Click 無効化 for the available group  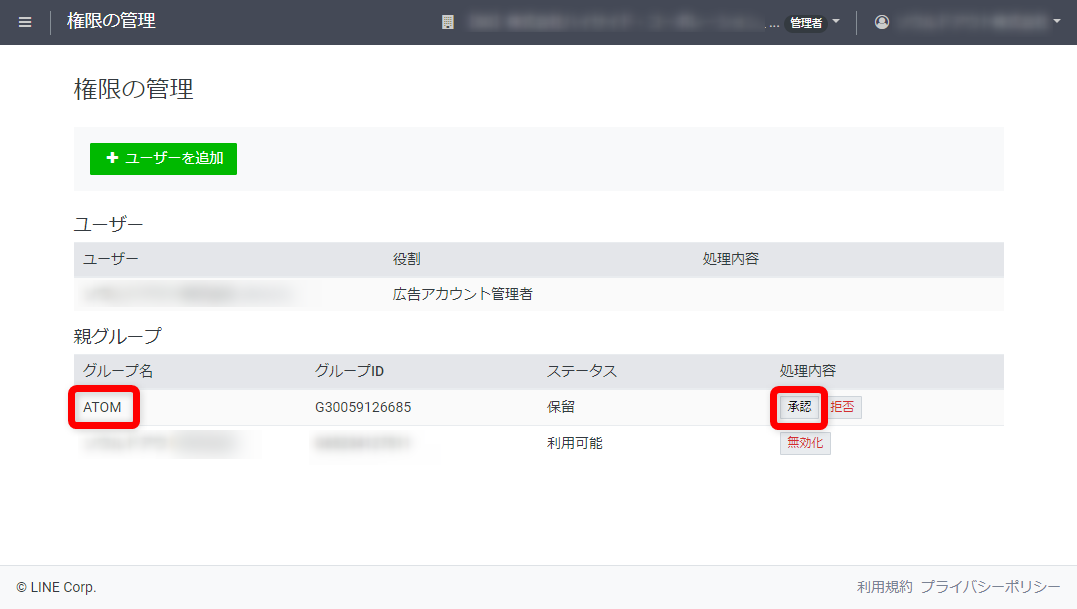click(805, 443)
